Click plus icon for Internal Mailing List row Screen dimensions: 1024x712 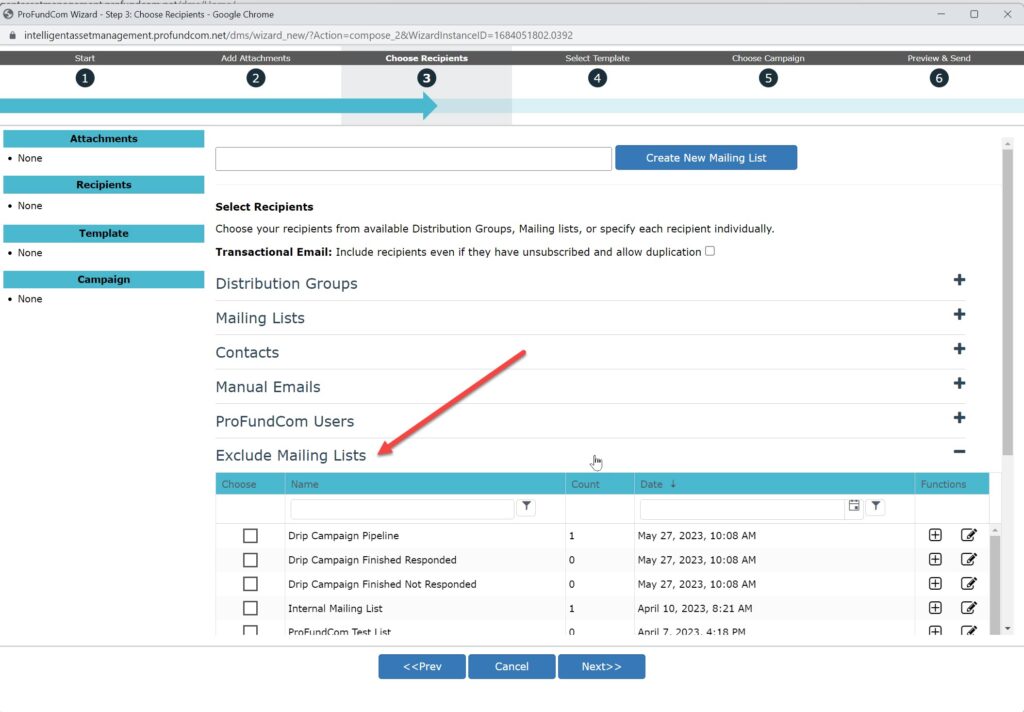(935, 608)
